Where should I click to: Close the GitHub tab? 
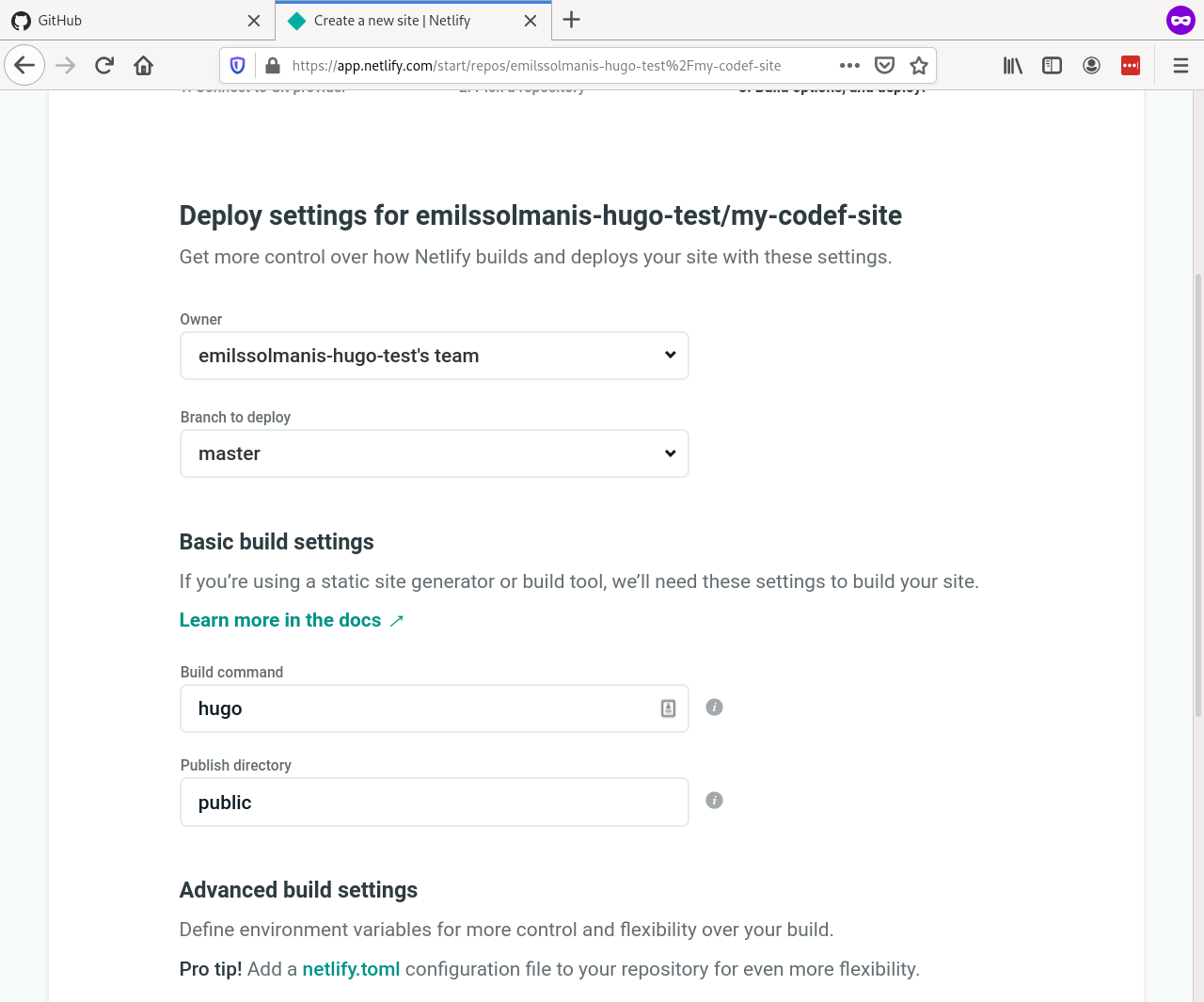click(x=254, y=21)
